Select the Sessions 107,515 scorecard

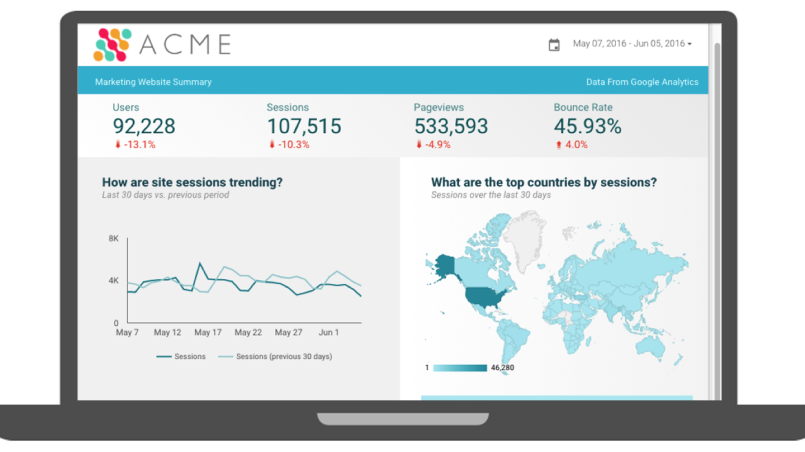[x=303, y=126]
